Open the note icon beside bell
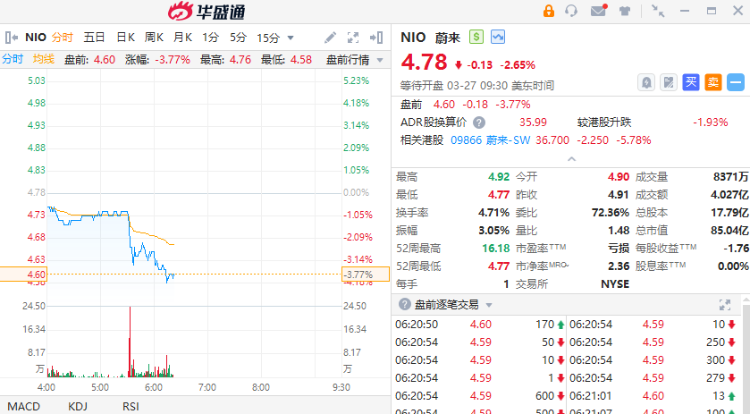 668,82
